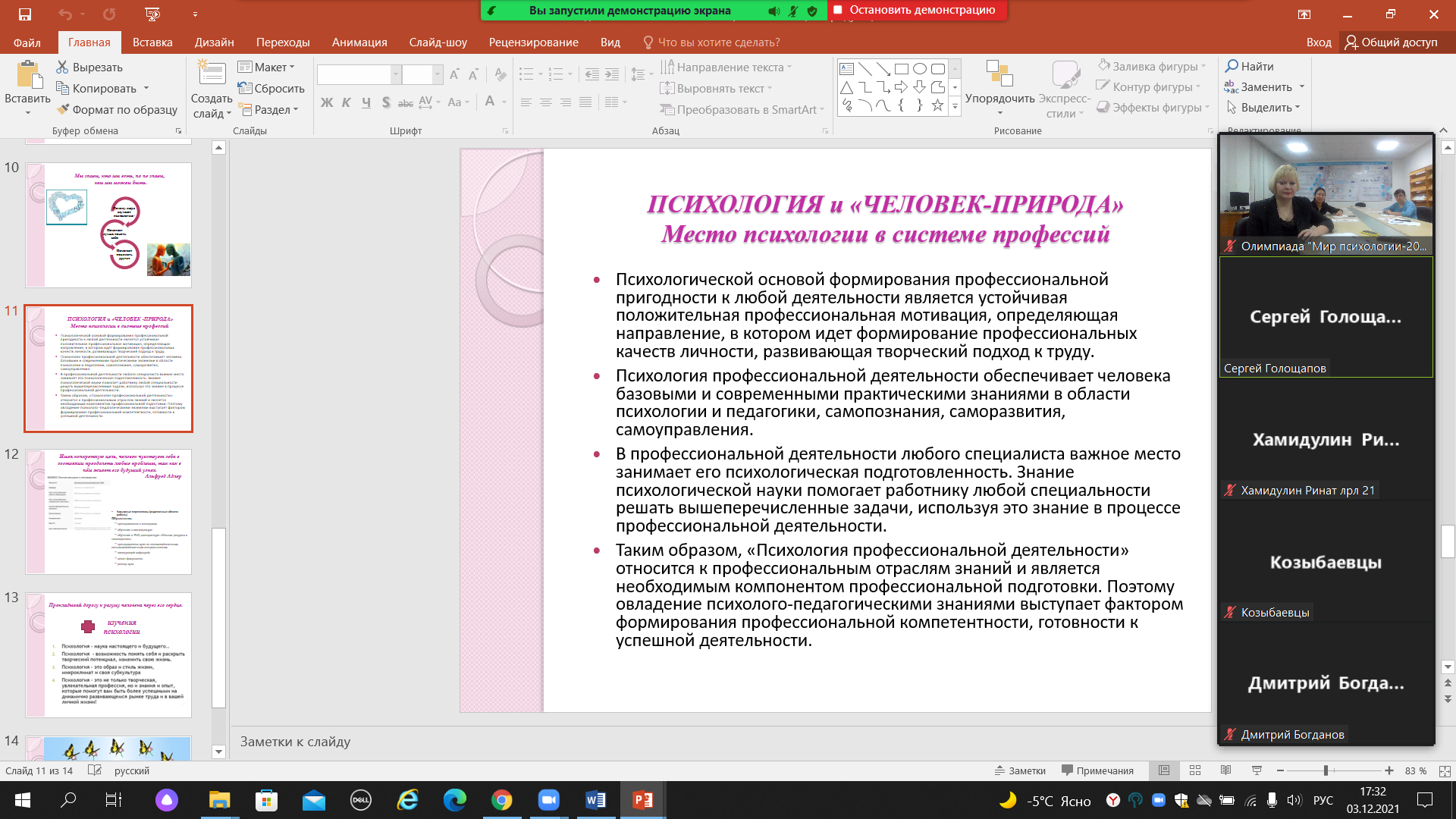The height and width of the screenshot is (819, 1456).
Task: Click the Arrange (Упорядочить) icon
Action: (x=999, y=74)
